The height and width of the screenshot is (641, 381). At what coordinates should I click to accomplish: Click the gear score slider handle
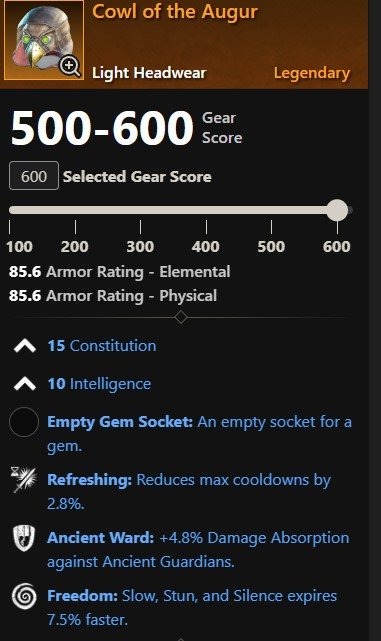point(337,210)
